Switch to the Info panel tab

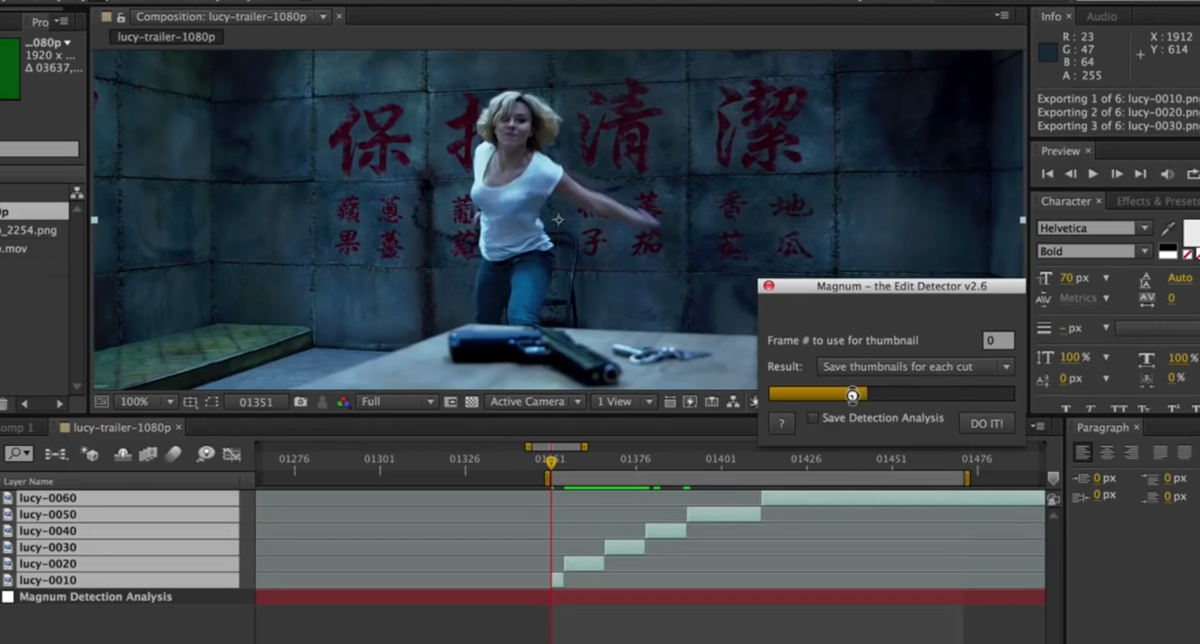[1051, 16]
